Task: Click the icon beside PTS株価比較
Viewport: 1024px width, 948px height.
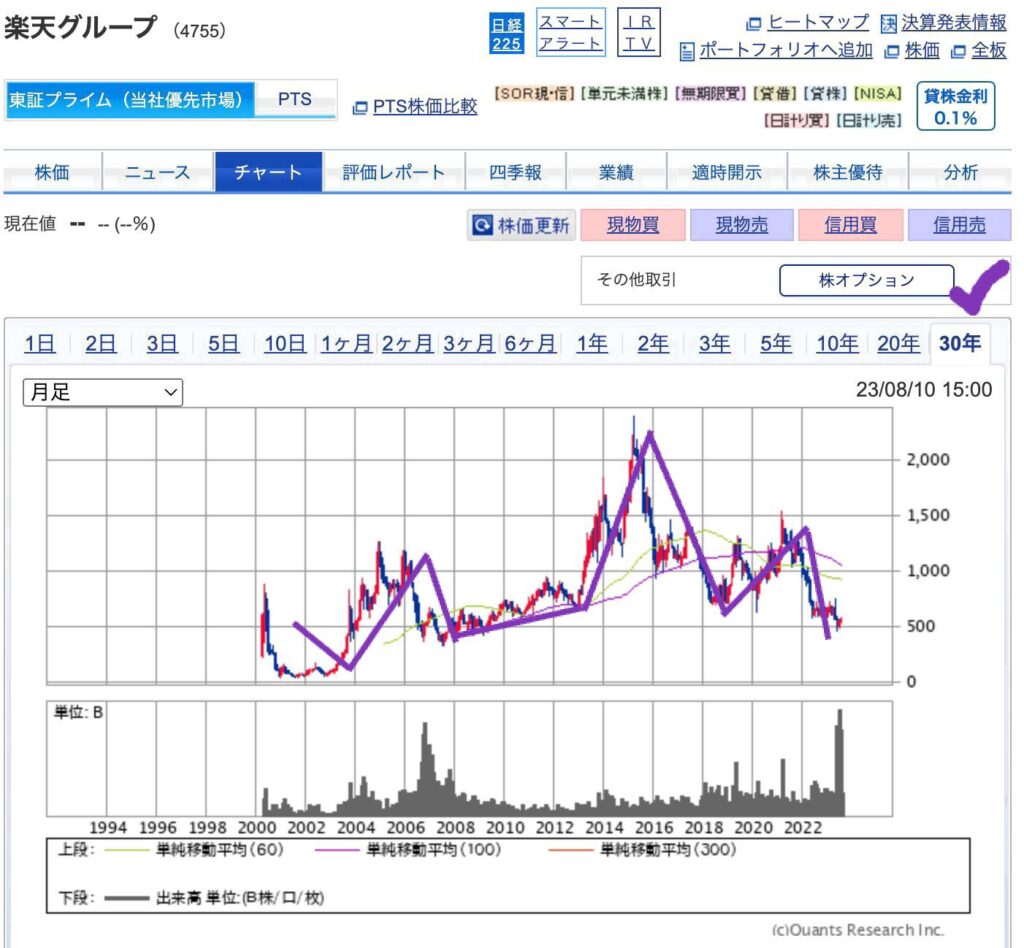Action: tap(360, 108)
